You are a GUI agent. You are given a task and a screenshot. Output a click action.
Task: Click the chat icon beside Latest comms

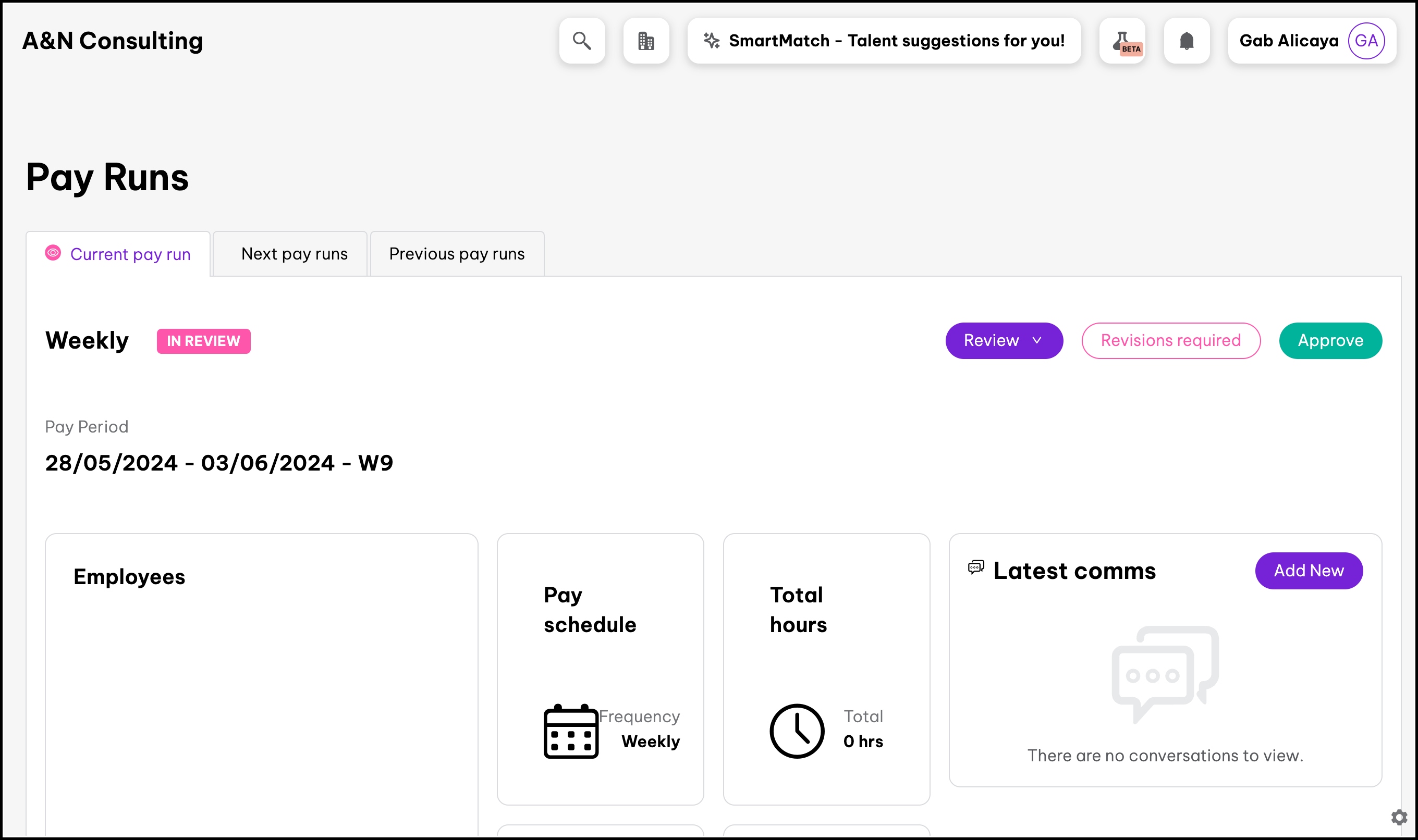tap(976, 568)
